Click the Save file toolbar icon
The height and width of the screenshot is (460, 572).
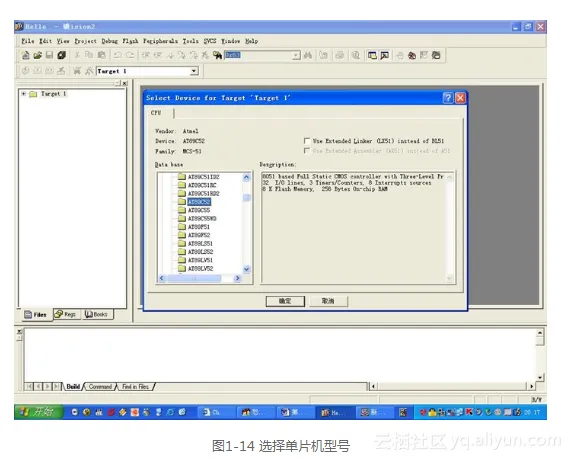tap(49, 55)
